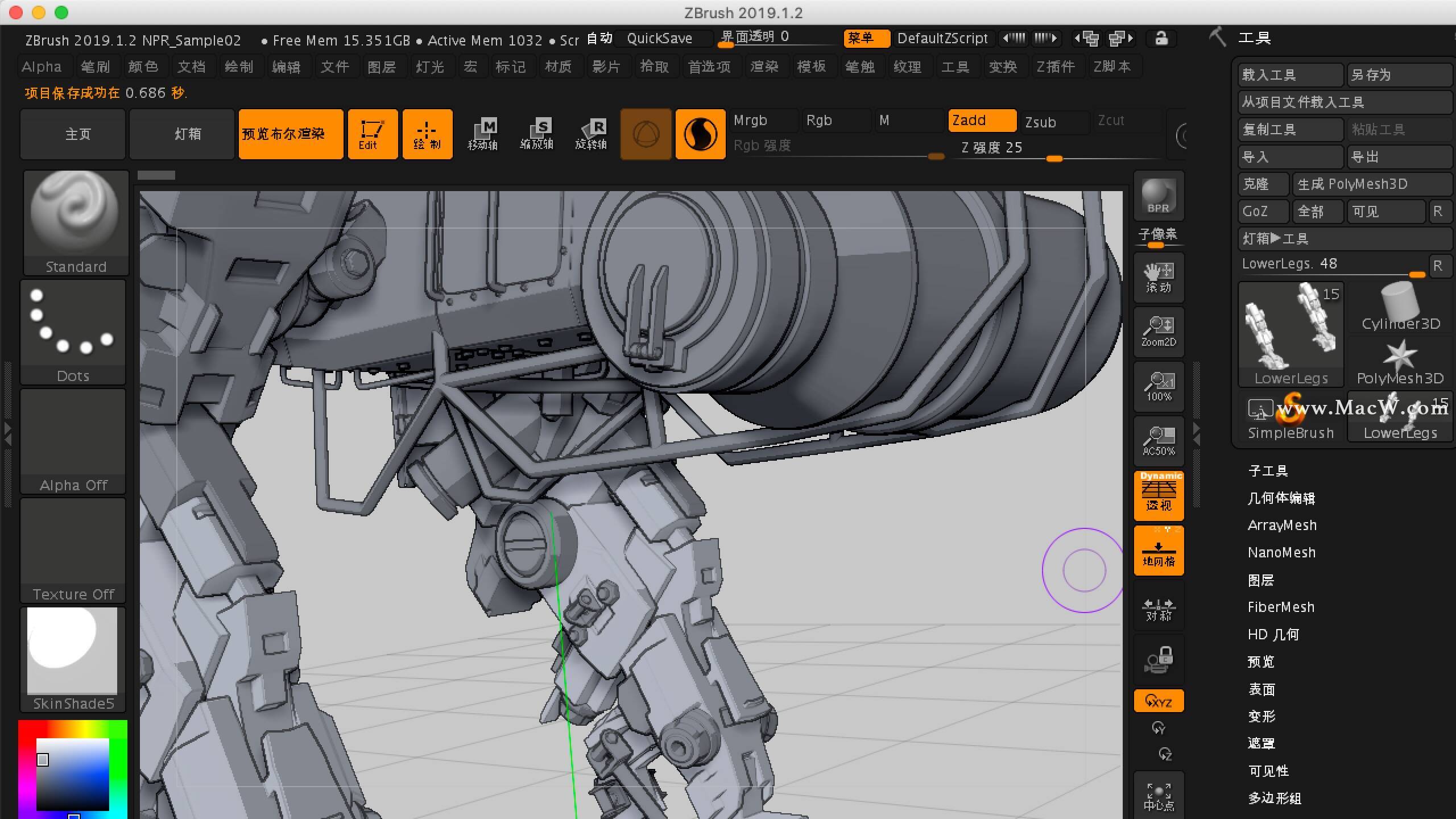Activate the Scale gizmo (缩放轴) icon

[x=536, y=134]
